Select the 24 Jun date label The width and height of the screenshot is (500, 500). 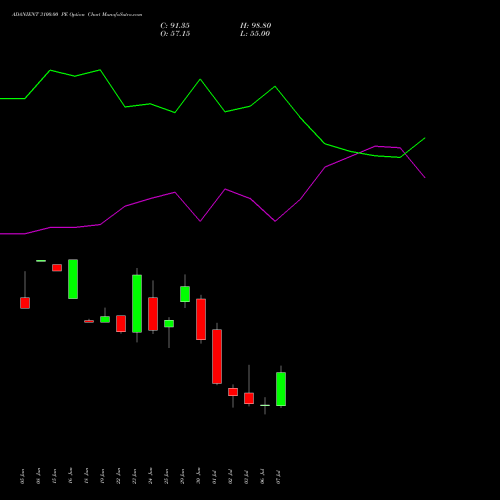pos(150,476)
